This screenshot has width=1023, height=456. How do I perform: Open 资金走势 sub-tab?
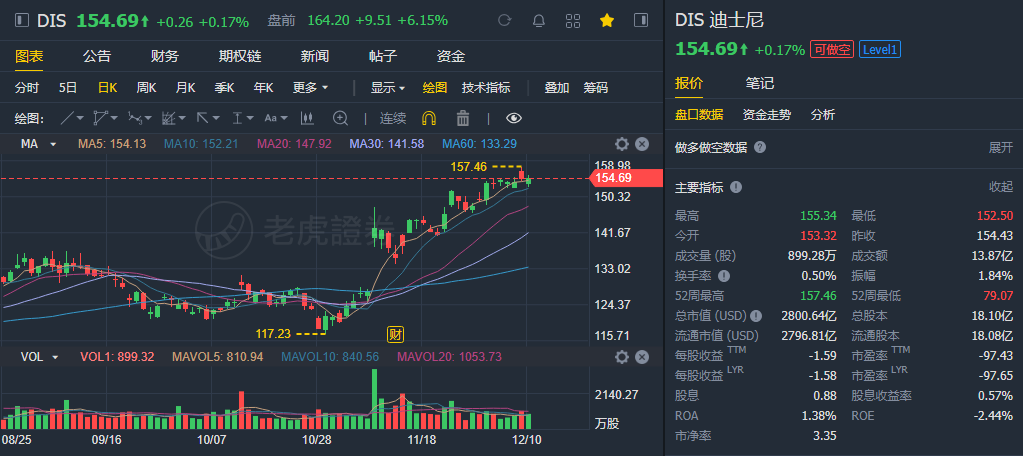(767, 115)
